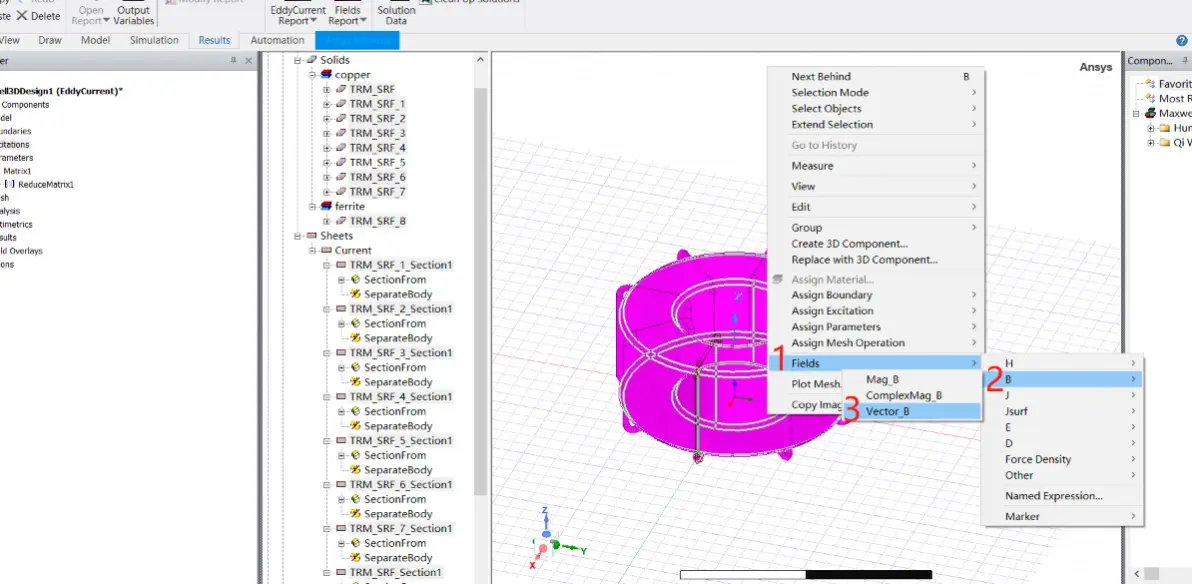The height and width of the screenshot is (584, 1192).
Task: Collapse the copper tree node
Action: point(312,75)
